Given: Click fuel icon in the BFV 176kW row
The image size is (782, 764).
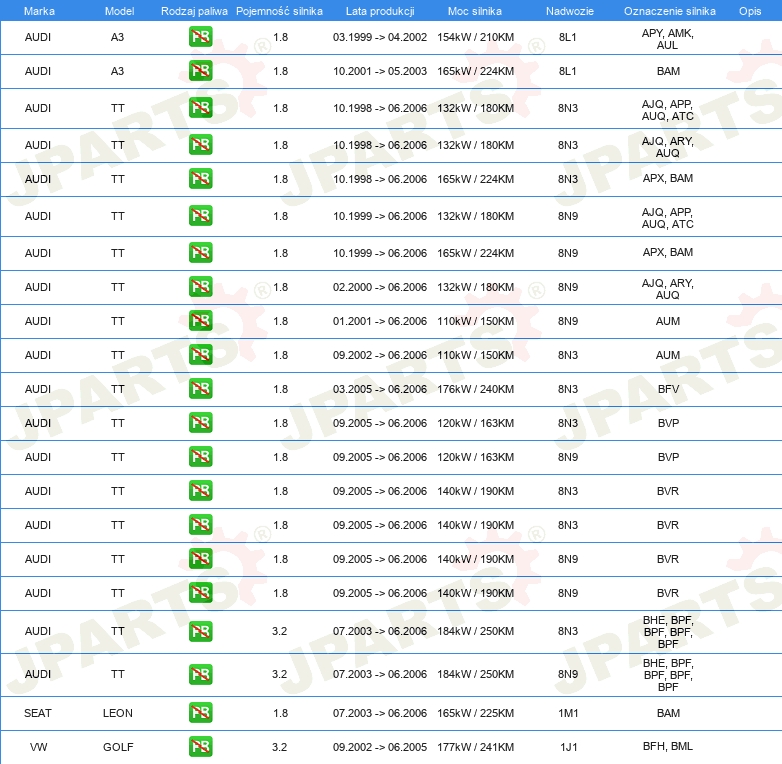Looking at the screenshot, I should (200, 388).
